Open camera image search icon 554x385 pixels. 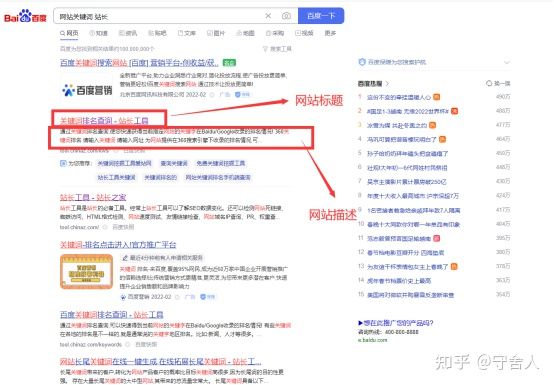click(286, 16)
